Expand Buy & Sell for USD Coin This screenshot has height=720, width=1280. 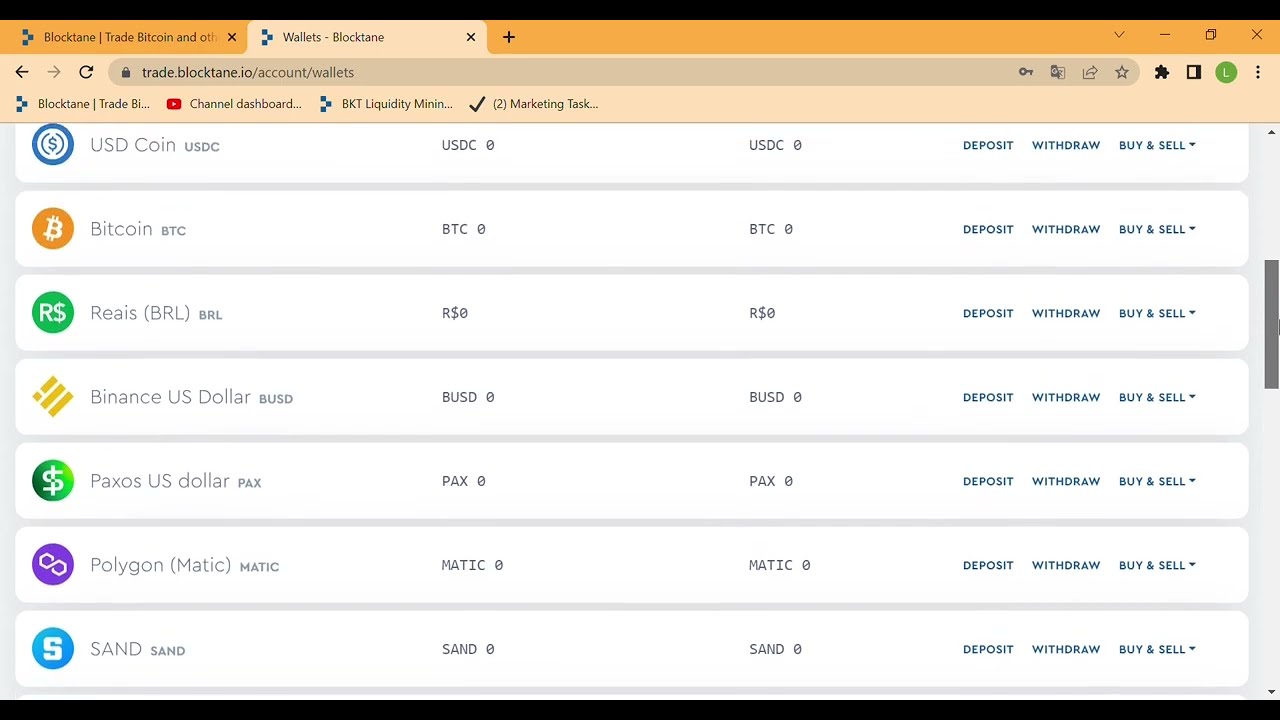(x=1157, y=145)
